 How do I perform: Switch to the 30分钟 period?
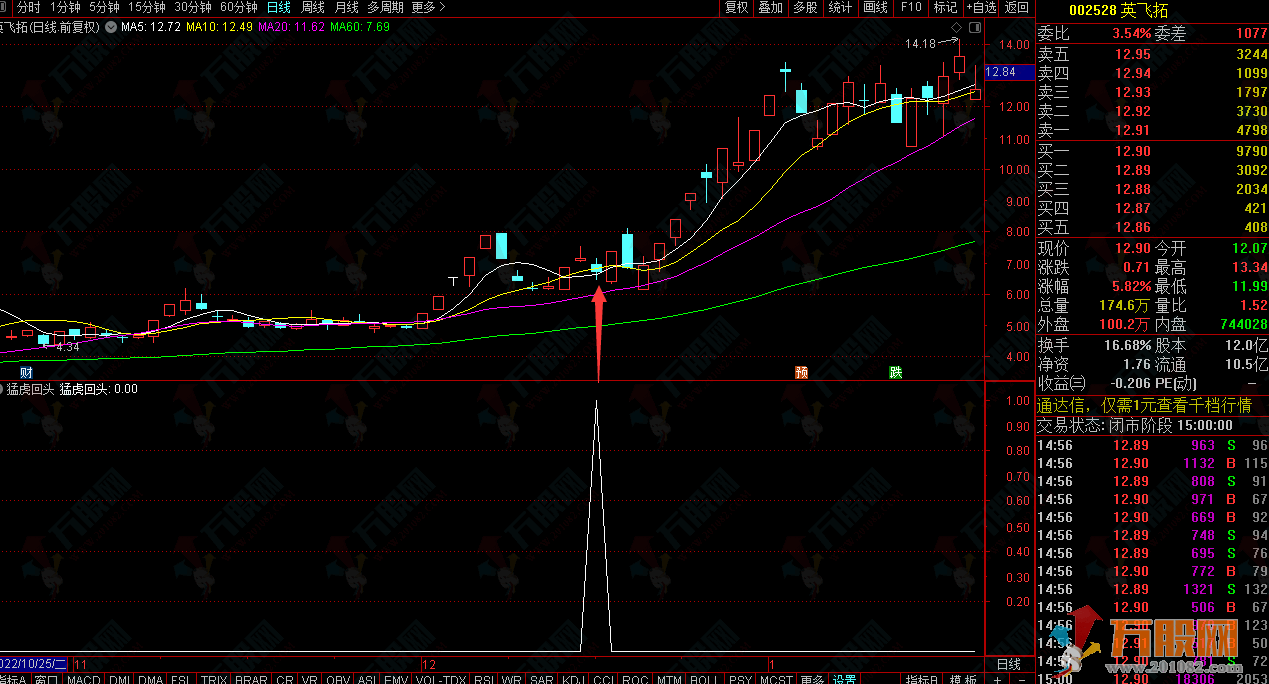pos(192,7)
